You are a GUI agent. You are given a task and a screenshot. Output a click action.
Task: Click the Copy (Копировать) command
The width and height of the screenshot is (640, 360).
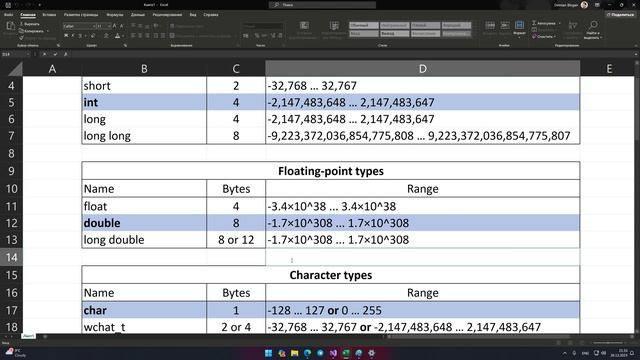click(x=32, y=31)
